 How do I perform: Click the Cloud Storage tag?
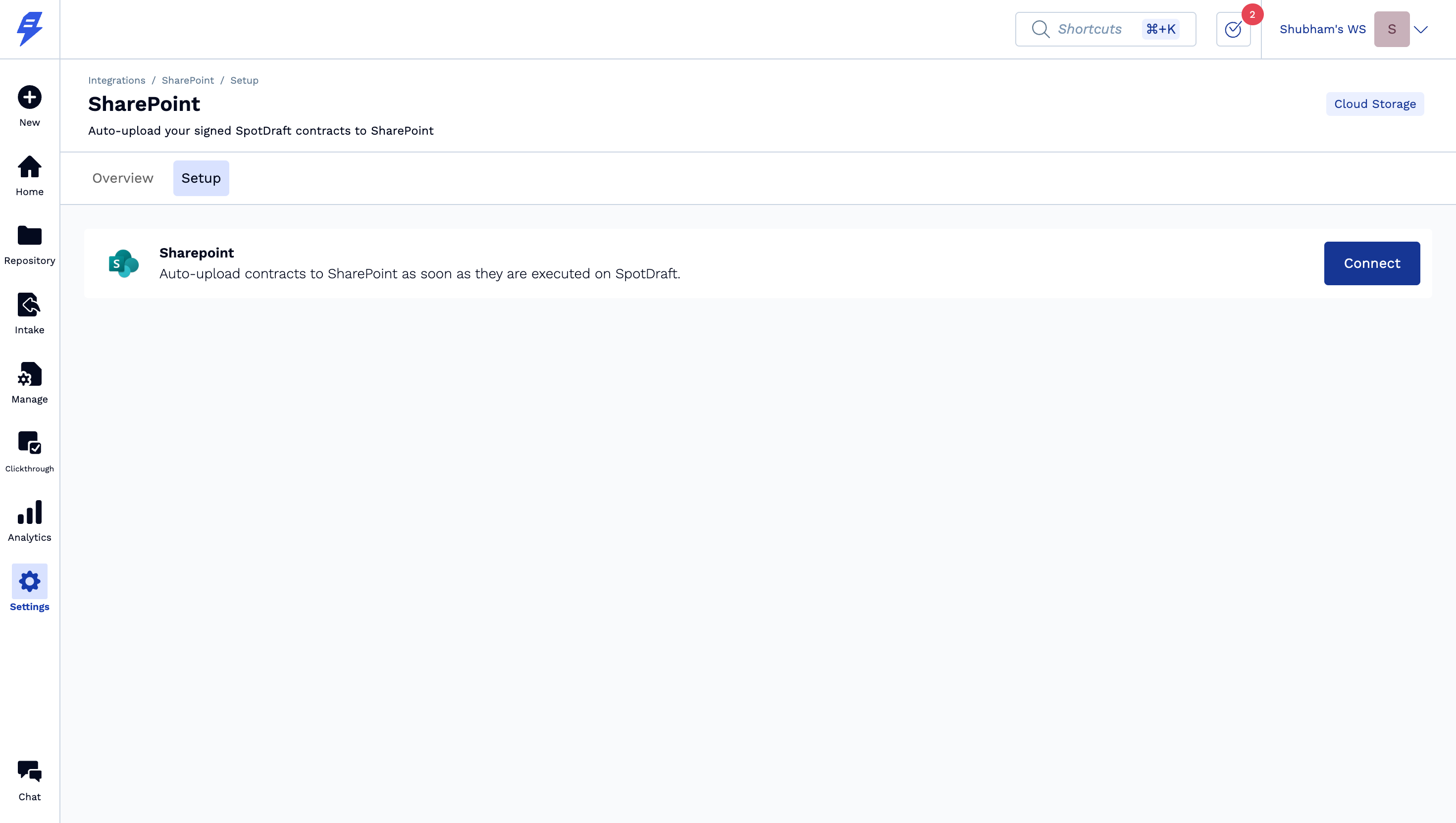tap(1375, 104)
